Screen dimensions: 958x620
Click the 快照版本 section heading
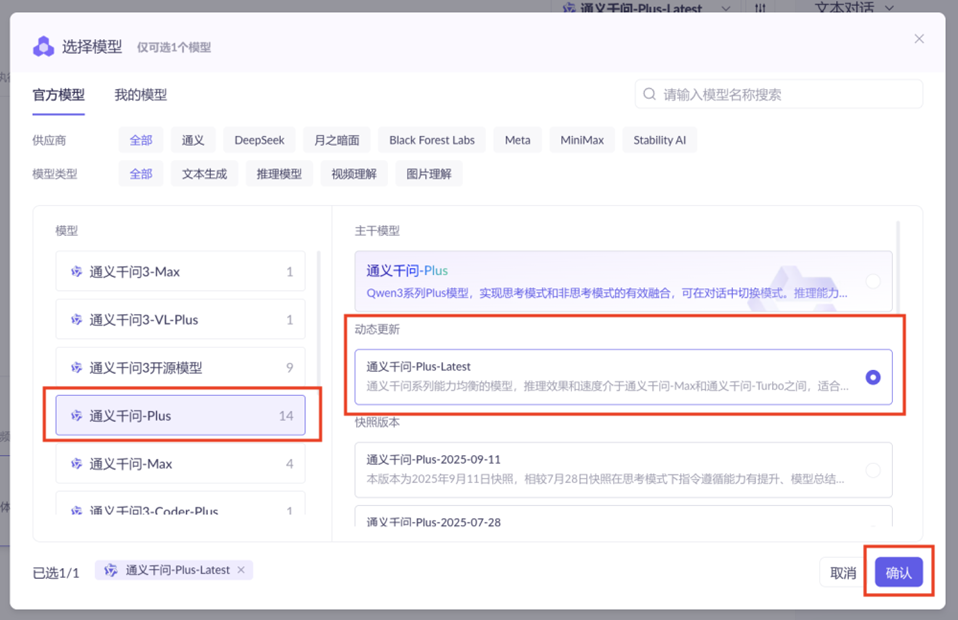coord(377,422)
